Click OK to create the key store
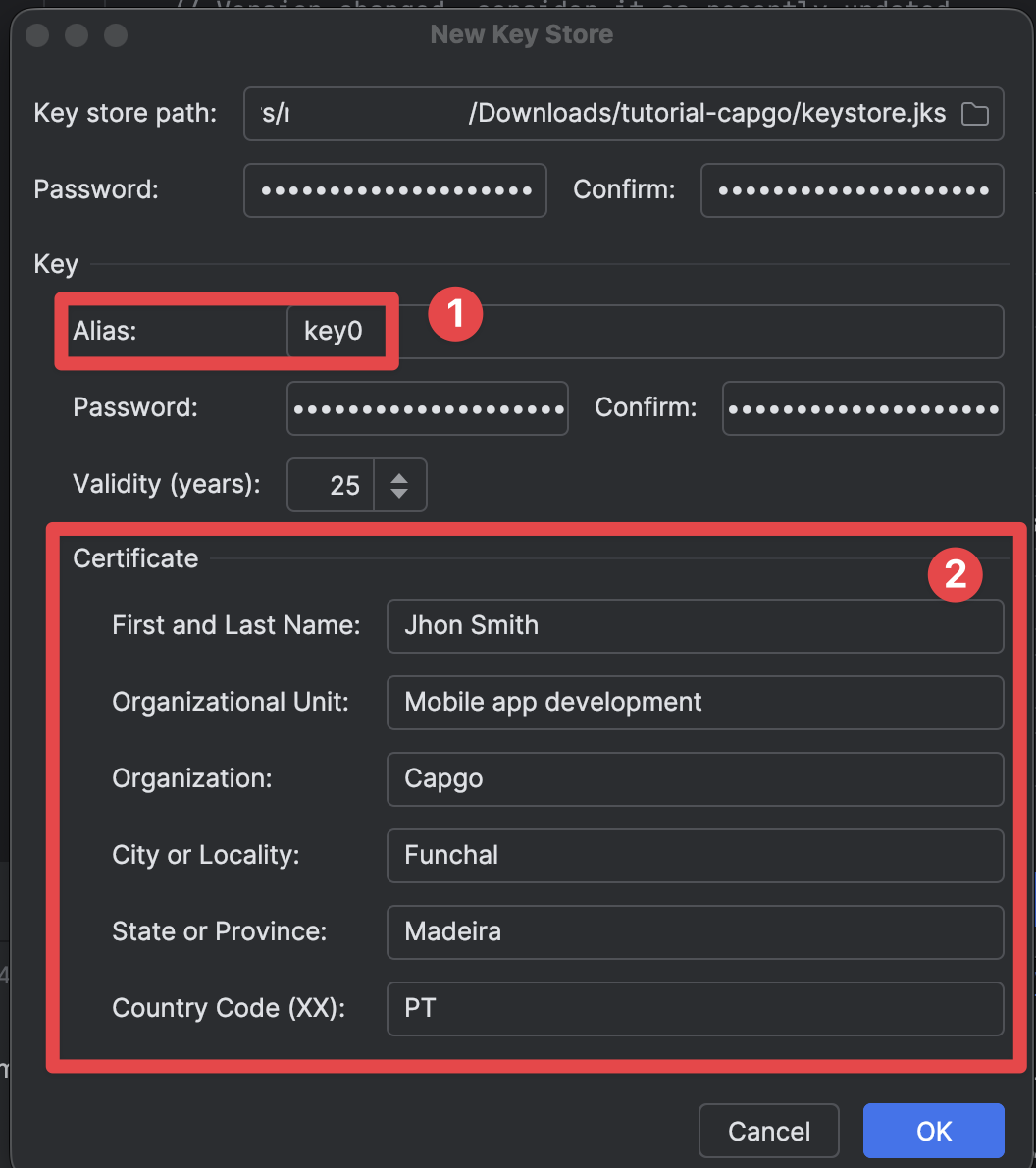This screenshot has width=1036, height=1168. click(x=932, y=1131)
